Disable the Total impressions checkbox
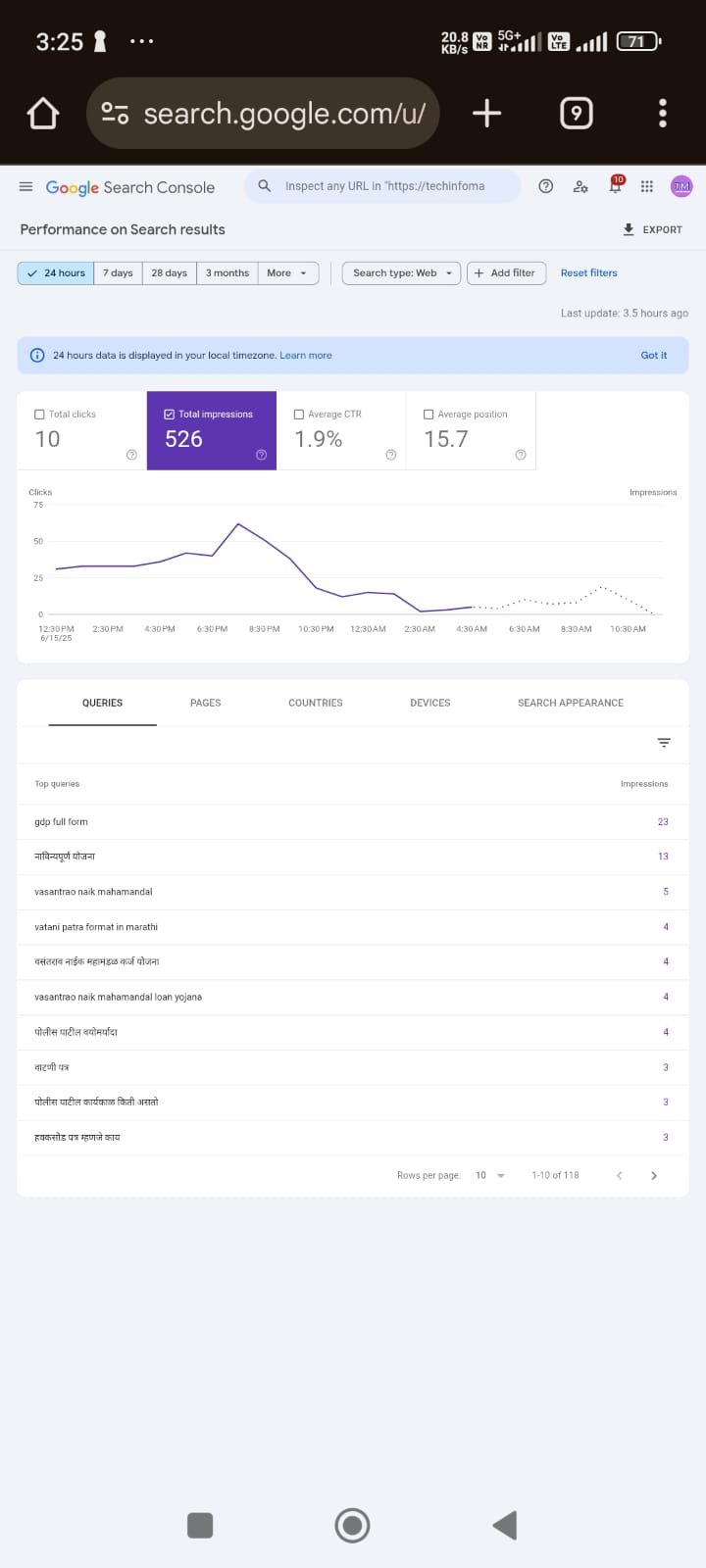Viewport: 706px width, 1568px height. pyautogui.click(x=170, y=415)
